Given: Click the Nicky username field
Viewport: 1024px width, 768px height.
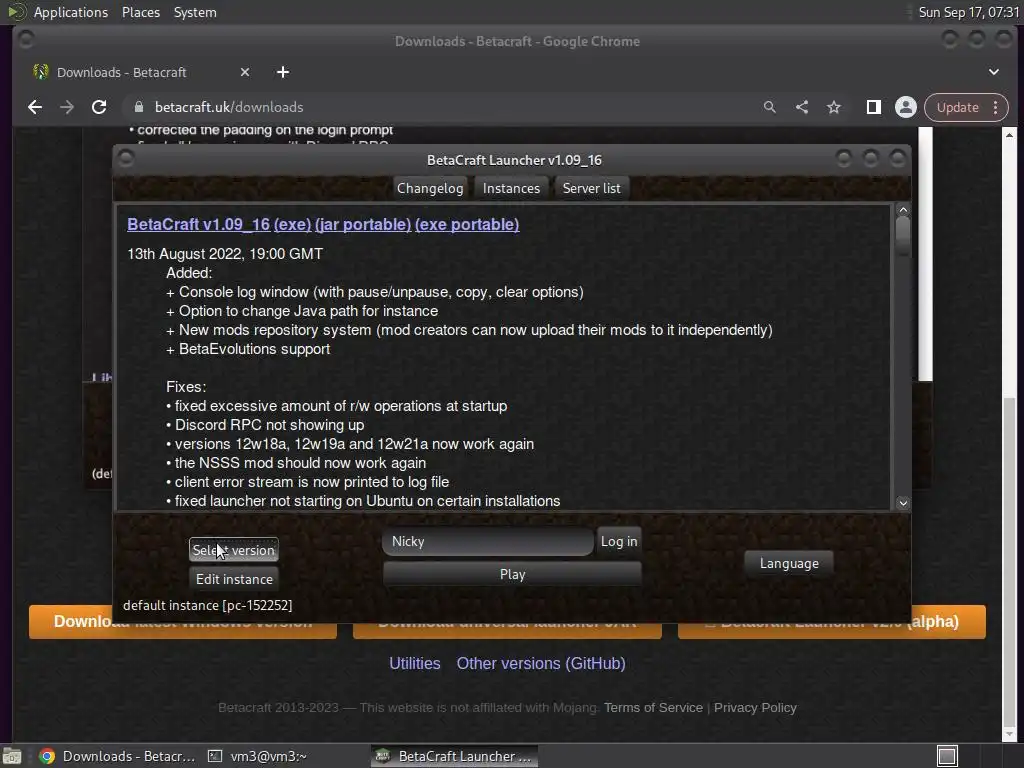Looking at the screenshot, I should click(488, 541).
